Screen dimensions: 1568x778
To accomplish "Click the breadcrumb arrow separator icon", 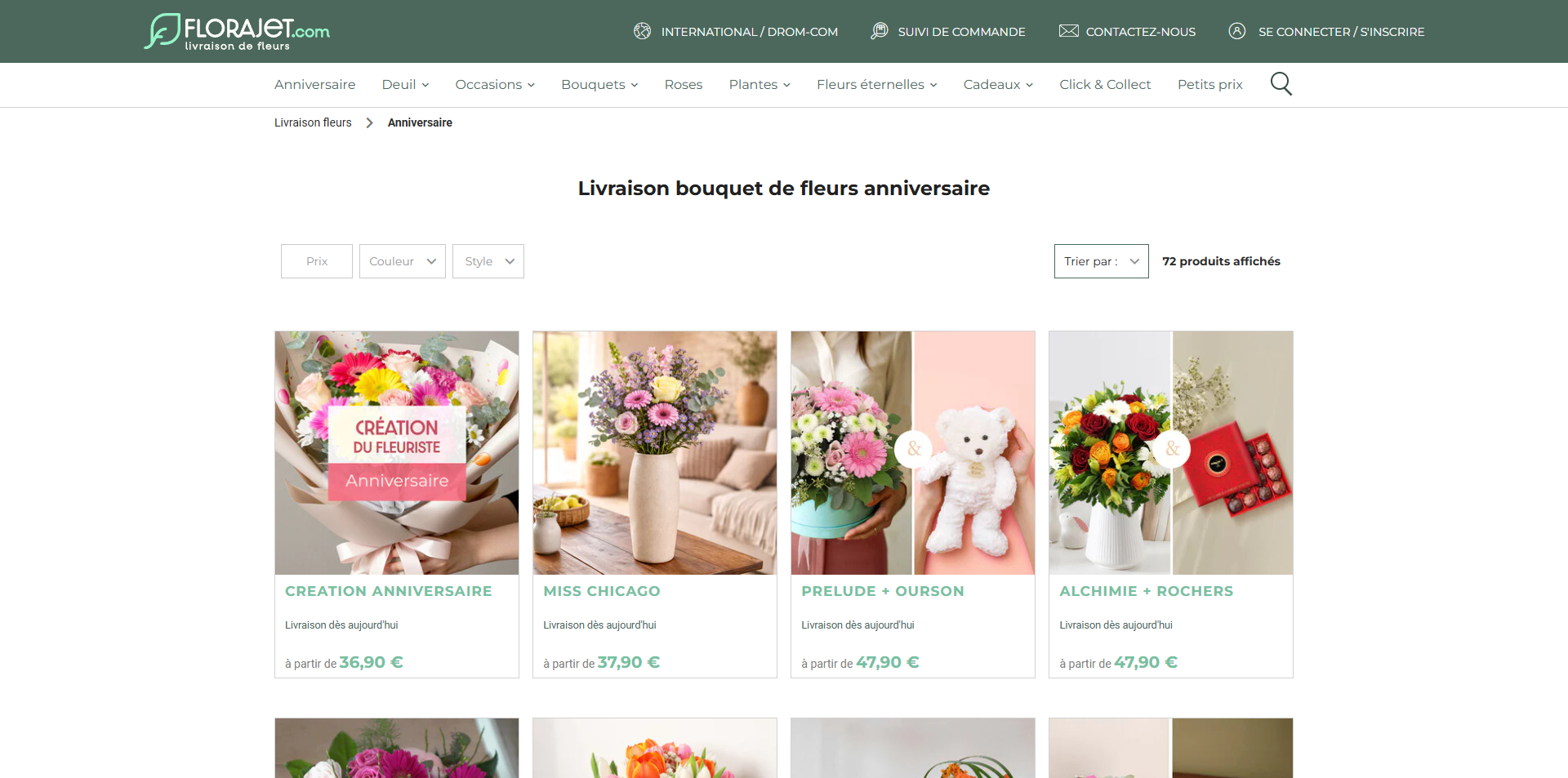I will (369, 122).
